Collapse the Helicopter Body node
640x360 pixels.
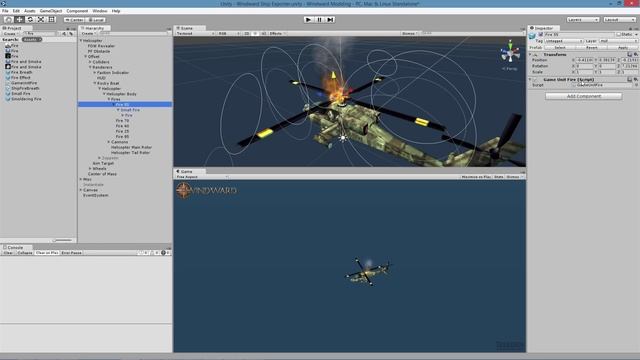click(x=104, y=94)
